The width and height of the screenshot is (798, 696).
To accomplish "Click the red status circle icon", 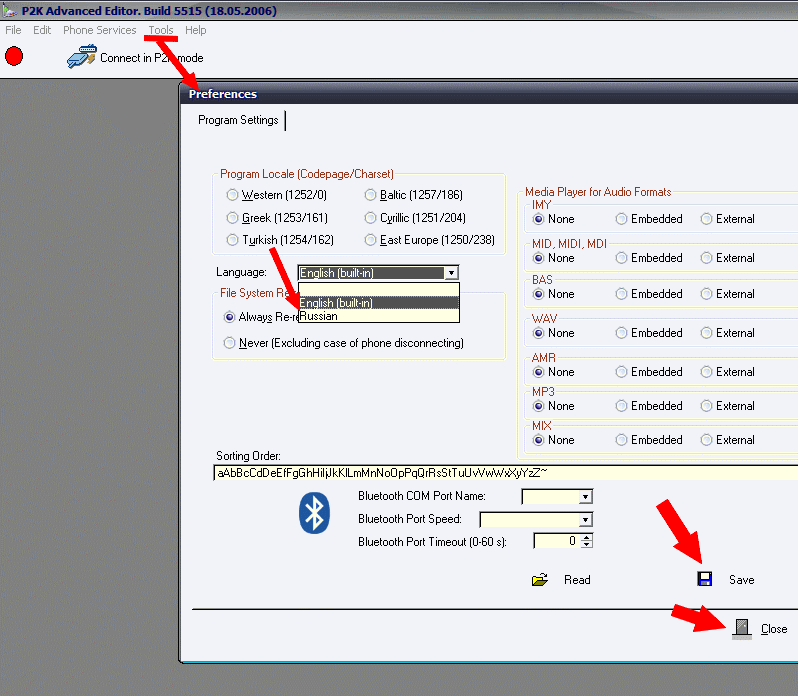I will (x=14, y=56).
